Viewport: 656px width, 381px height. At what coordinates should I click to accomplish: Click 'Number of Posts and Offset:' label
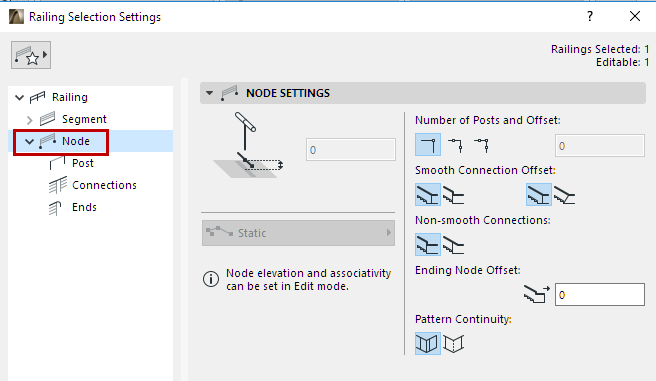488,120
